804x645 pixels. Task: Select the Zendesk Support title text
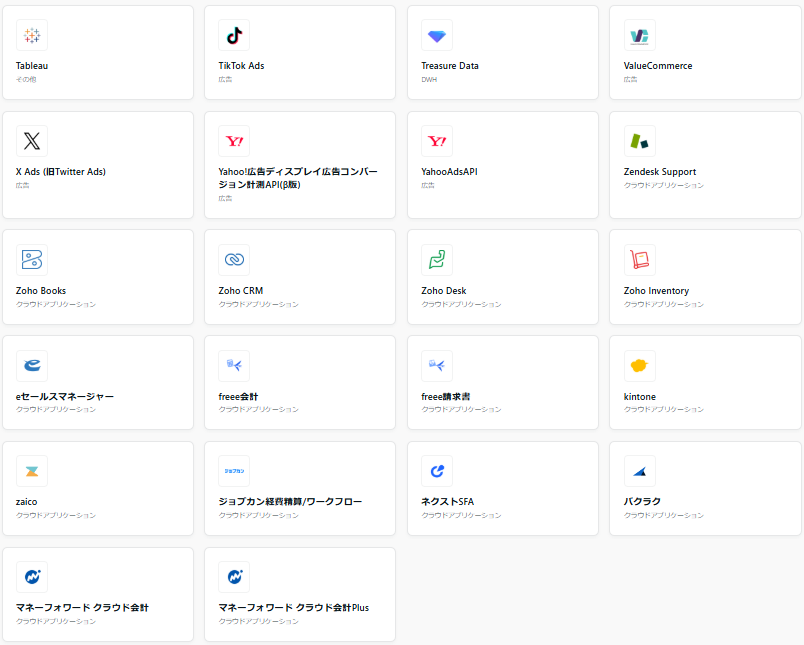[660, 172]
